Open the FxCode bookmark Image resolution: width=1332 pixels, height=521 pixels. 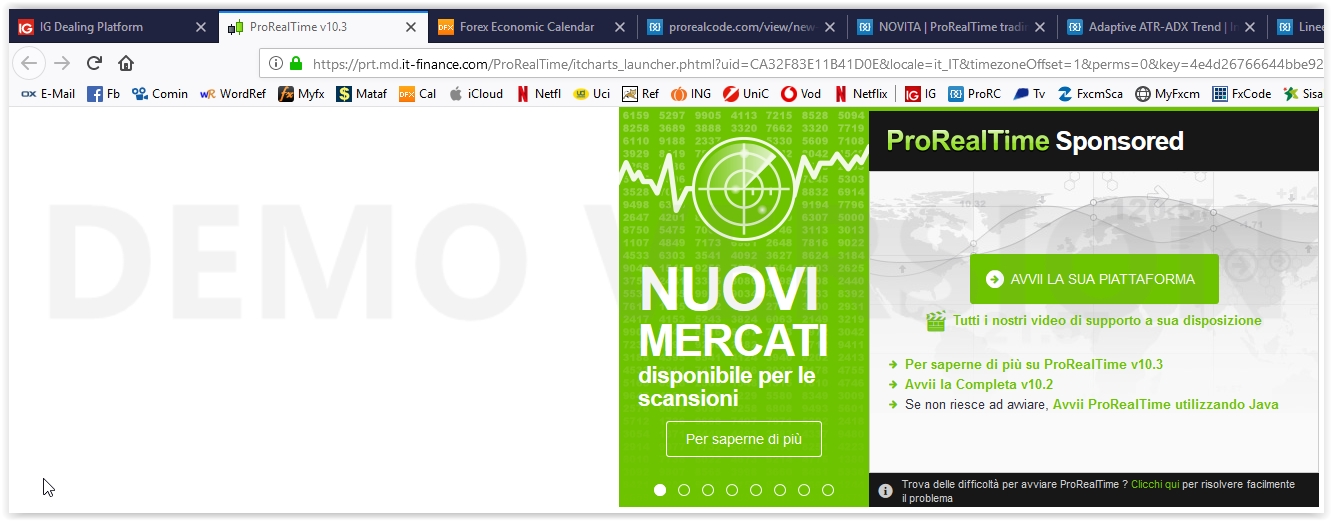click(1241, 94)
